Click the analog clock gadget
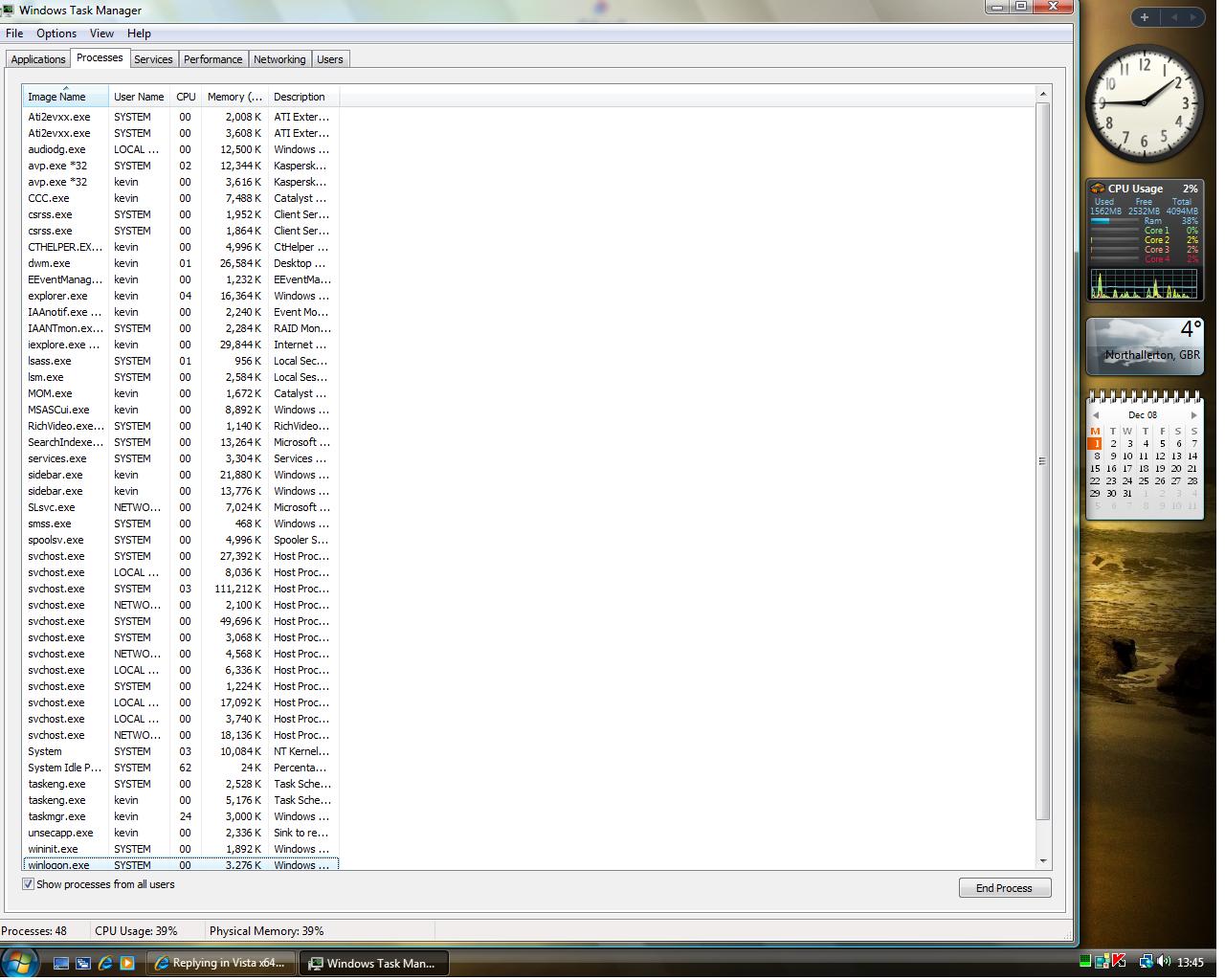 1143,103
